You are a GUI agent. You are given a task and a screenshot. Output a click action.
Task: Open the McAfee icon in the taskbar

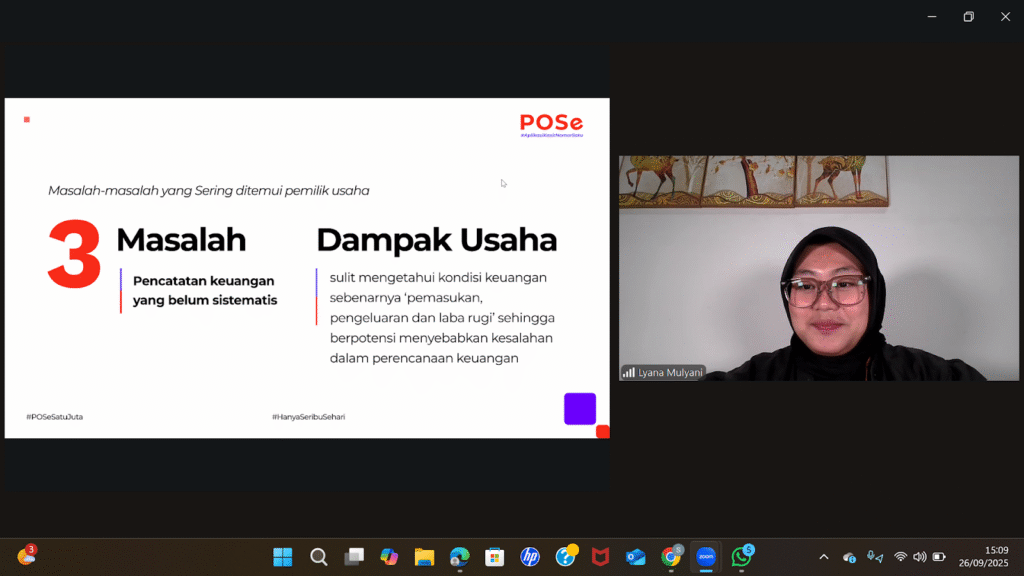tap(600, 557)
